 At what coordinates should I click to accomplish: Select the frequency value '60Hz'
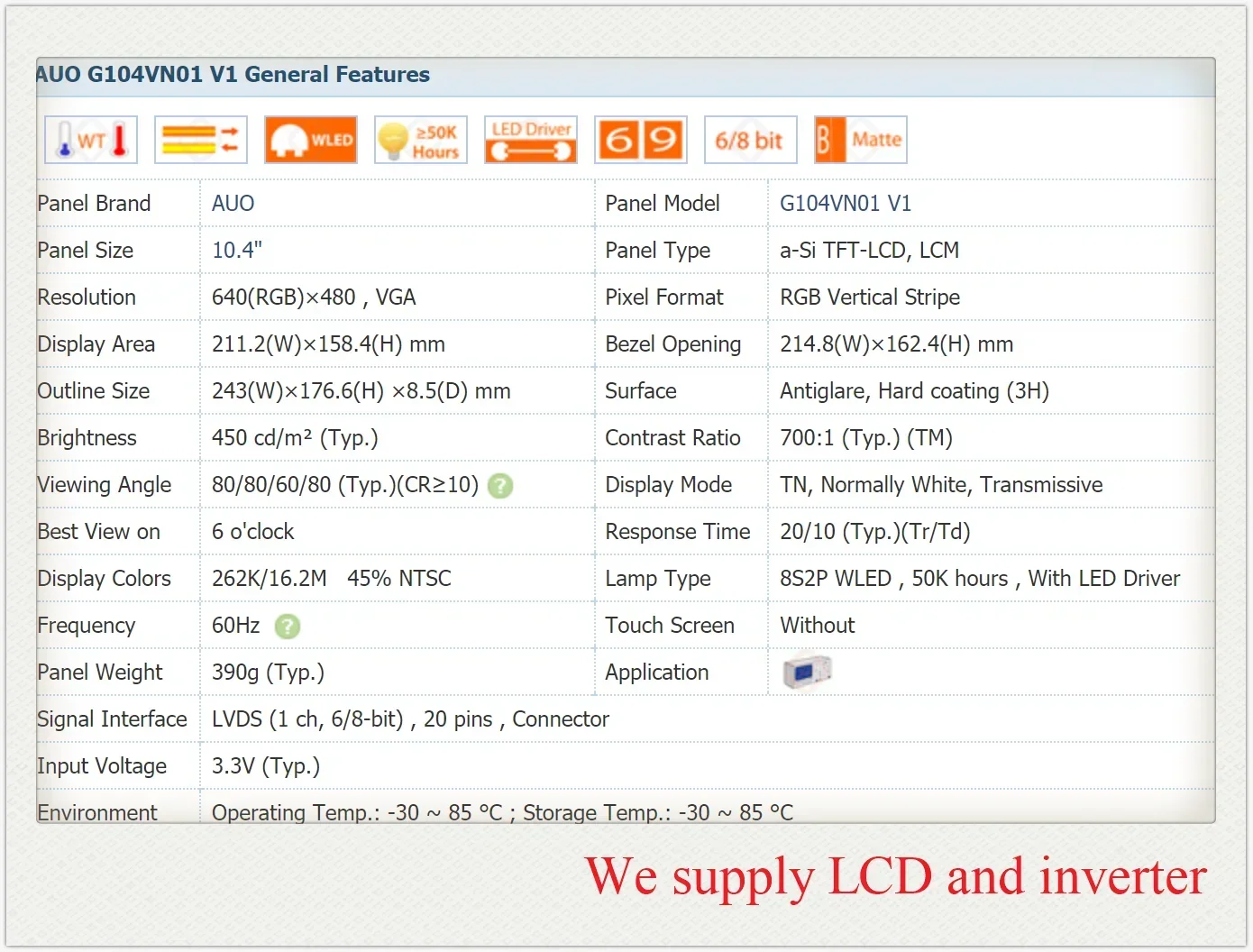[x=236, y=626]
